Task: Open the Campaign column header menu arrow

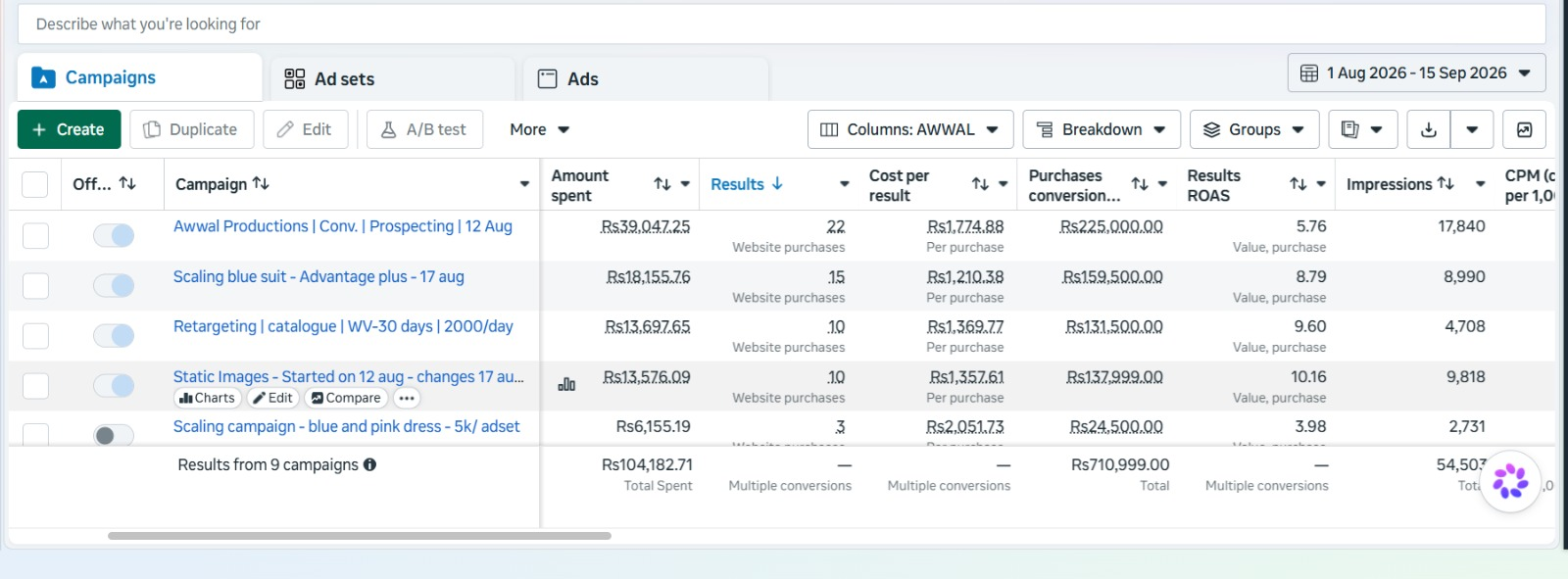Action: 524,184
